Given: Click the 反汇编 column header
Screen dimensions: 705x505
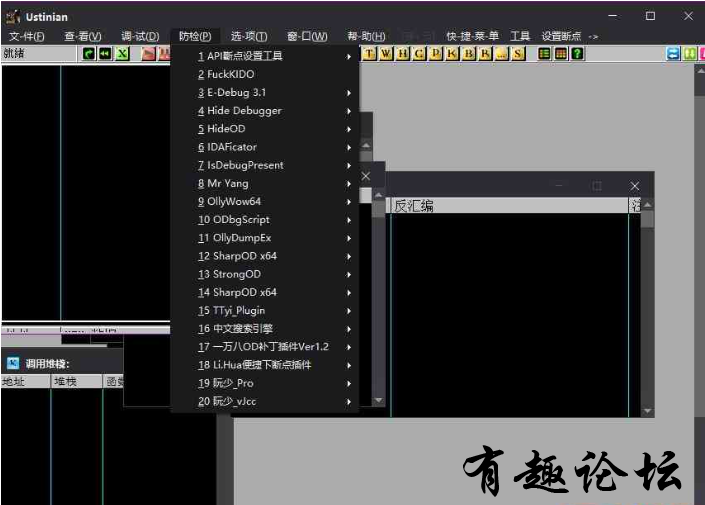Looking at the screenshot, I should click(509, 206).
